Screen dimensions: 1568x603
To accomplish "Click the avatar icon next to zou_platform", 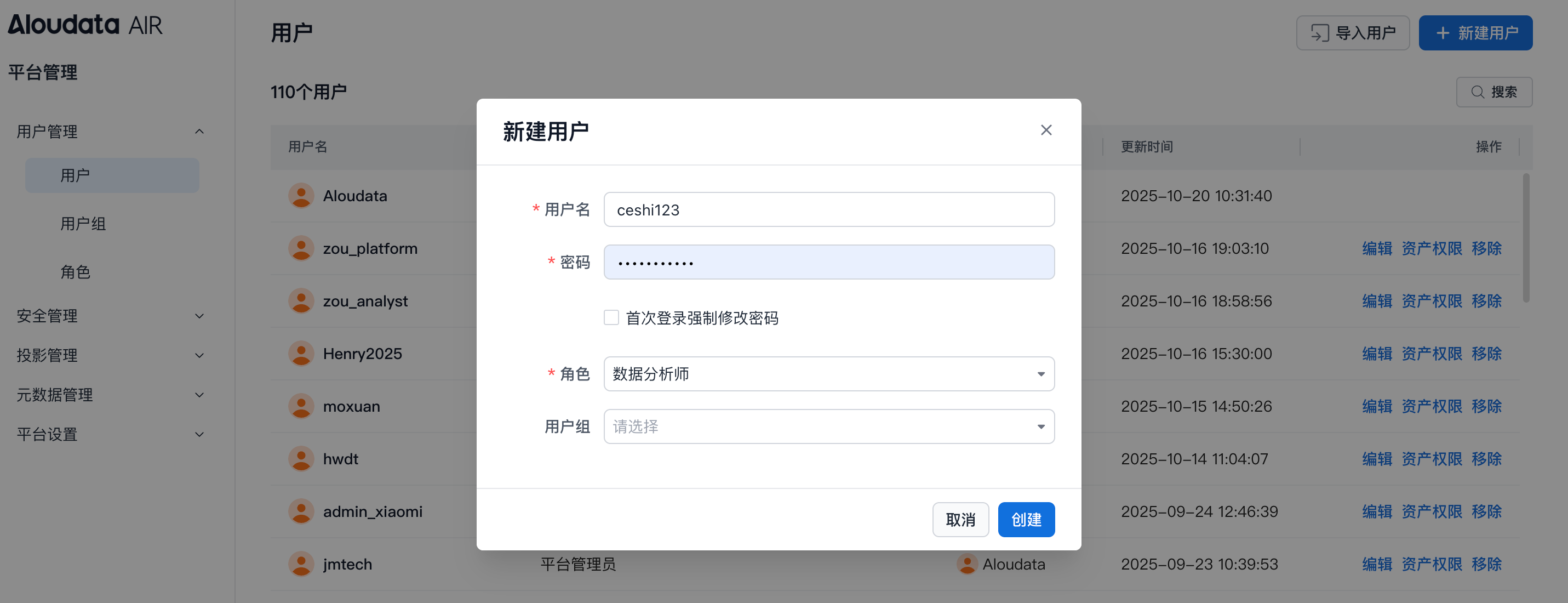I will point(301,248).
